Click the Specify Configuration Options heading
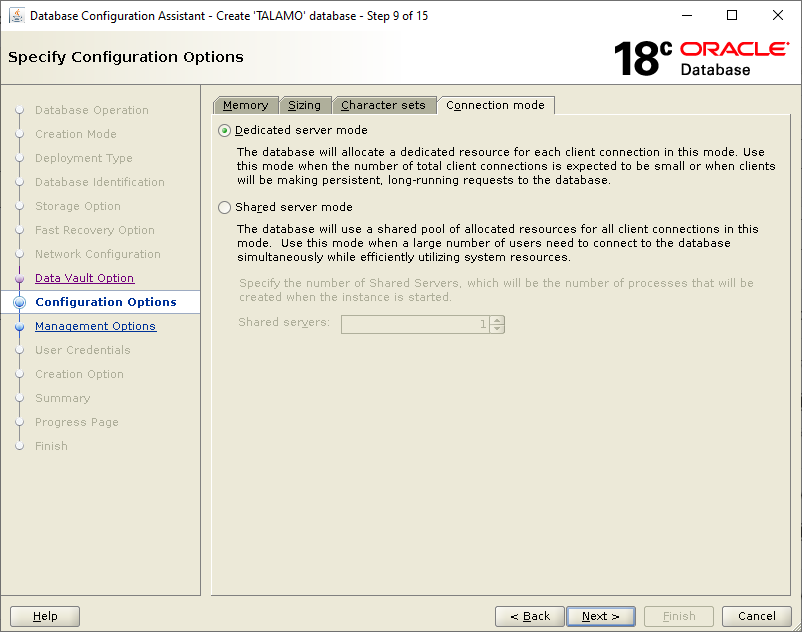 pos(126,57)
